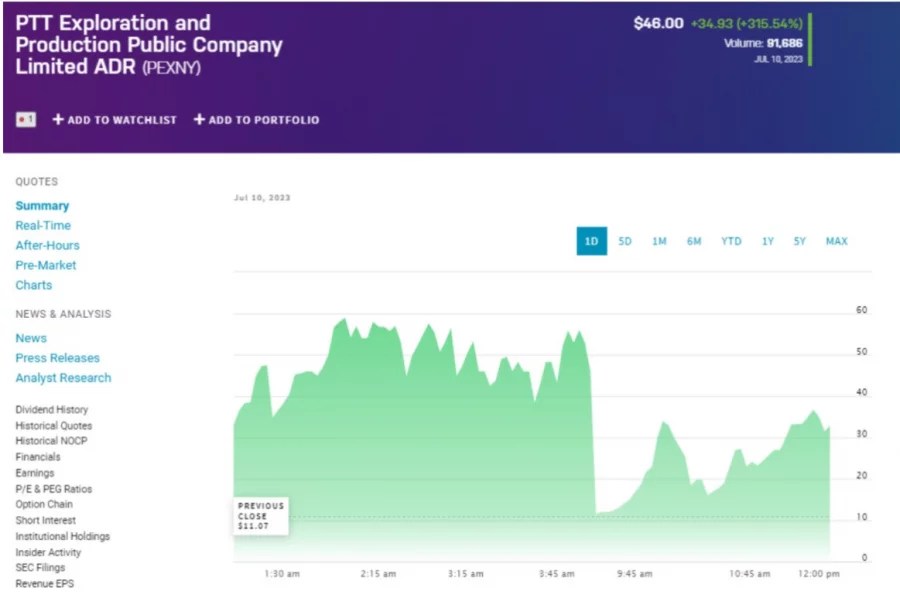Open the Pre-Market quote page
The image size is (900, 605).
coord(45,265)
